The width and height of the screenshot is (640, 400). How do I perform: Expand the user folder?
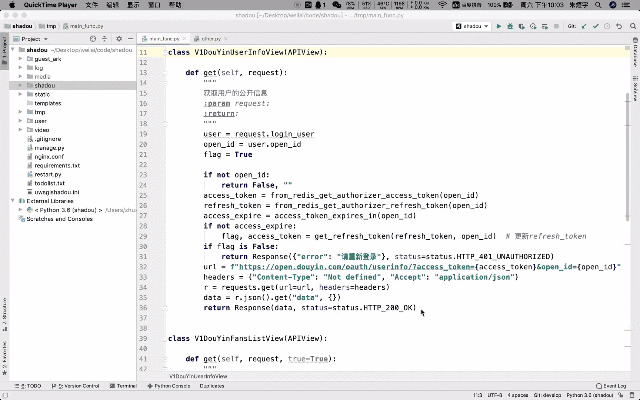click(20, 121)
